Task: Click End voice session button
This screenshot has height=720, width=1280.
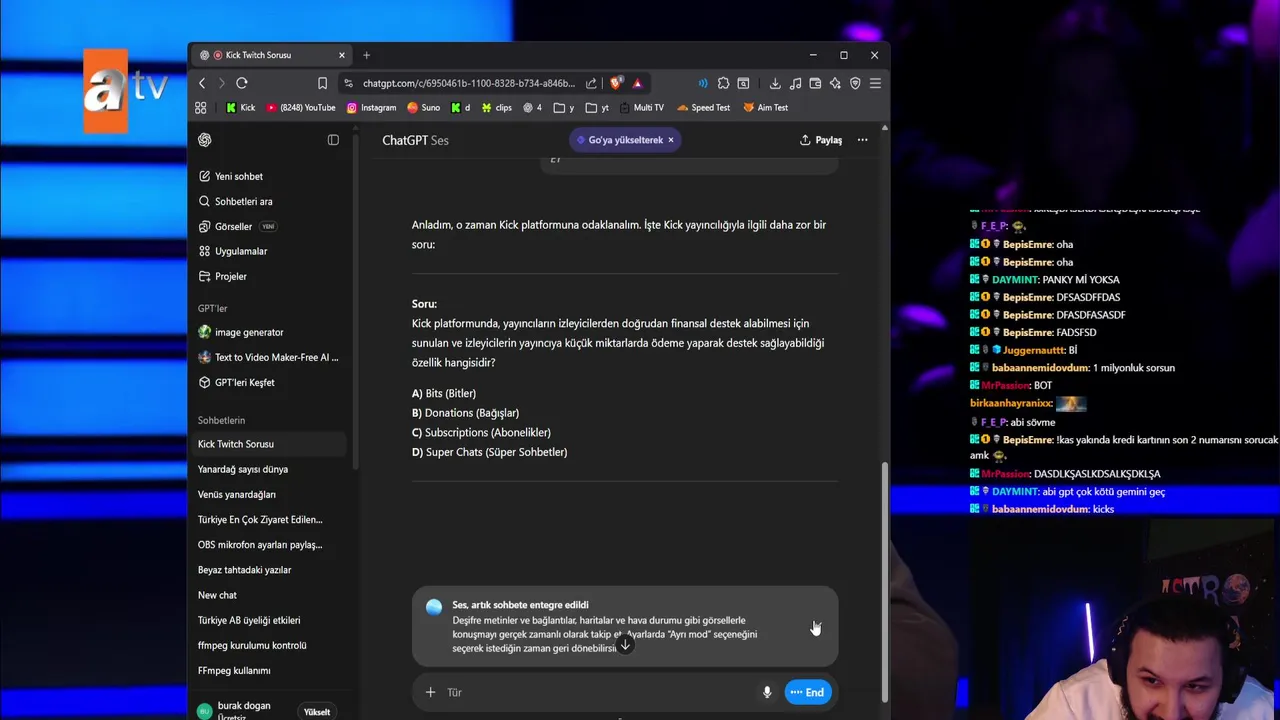Action: coord(808,692)
